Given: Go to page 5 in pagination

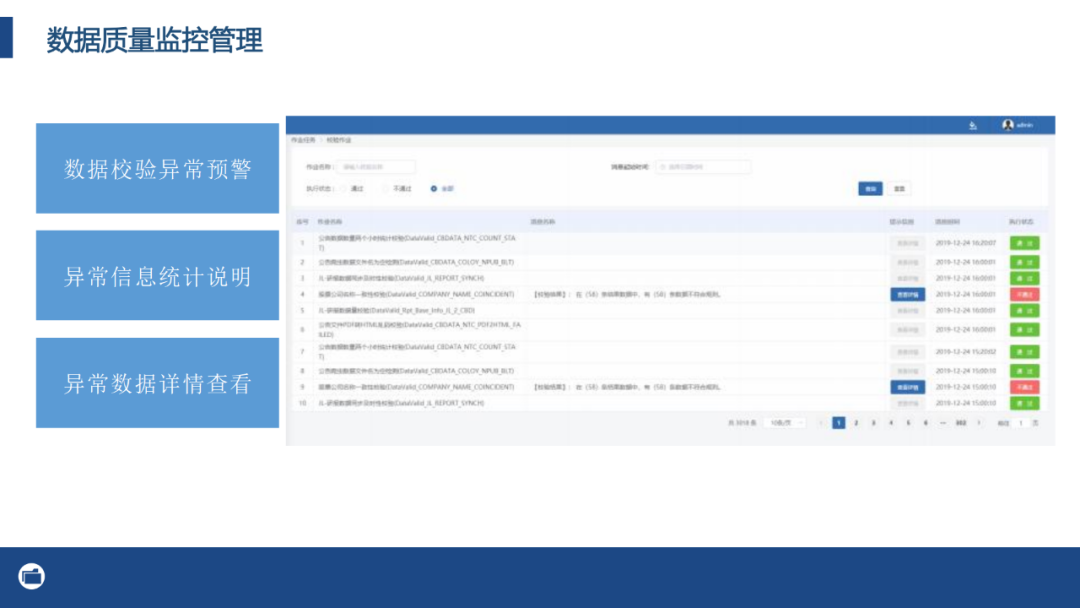Looking at the screenshot, I should tap(908, 423).
